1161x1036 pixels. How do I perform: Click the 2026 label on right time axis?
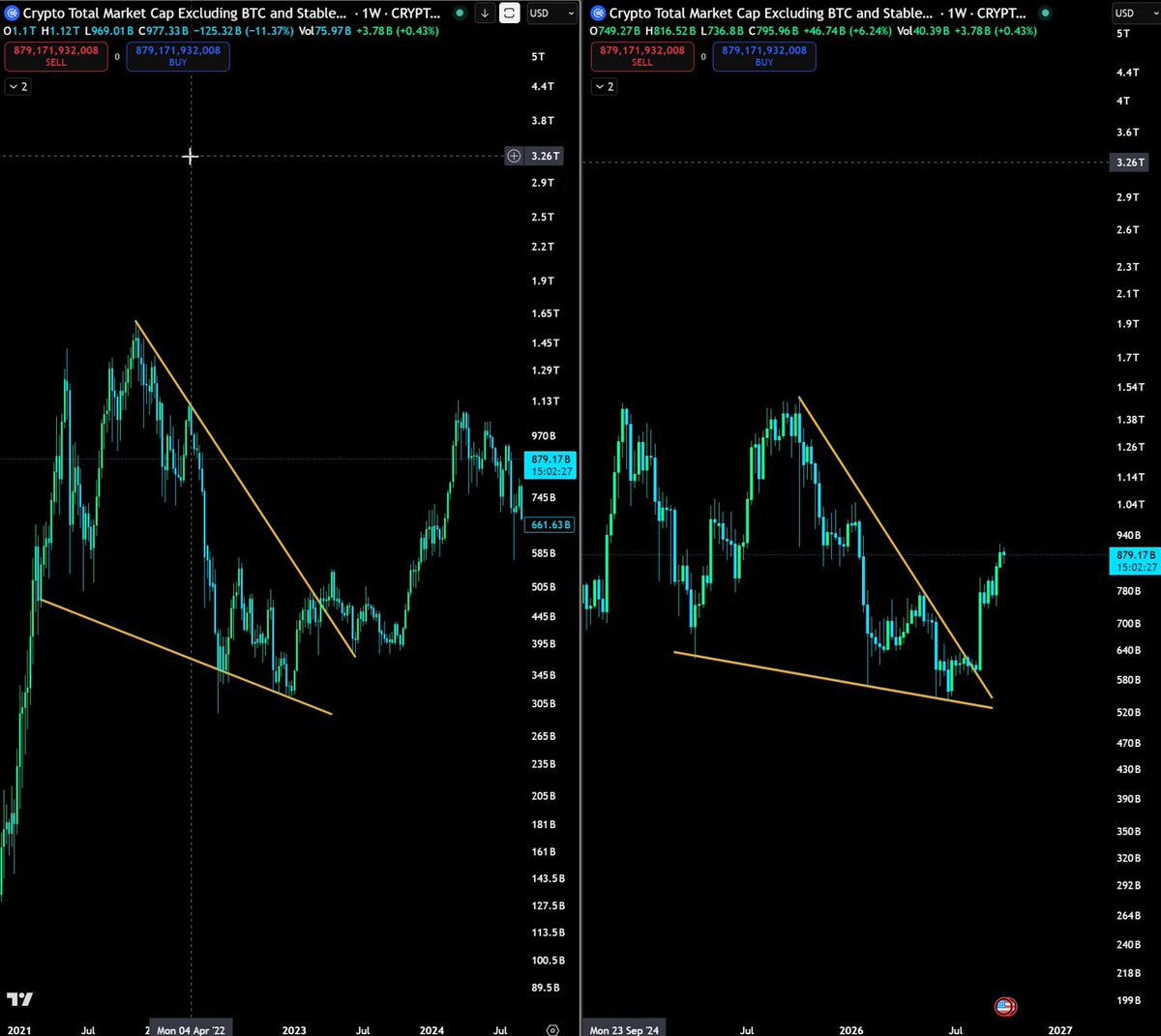pos(851,1030)
